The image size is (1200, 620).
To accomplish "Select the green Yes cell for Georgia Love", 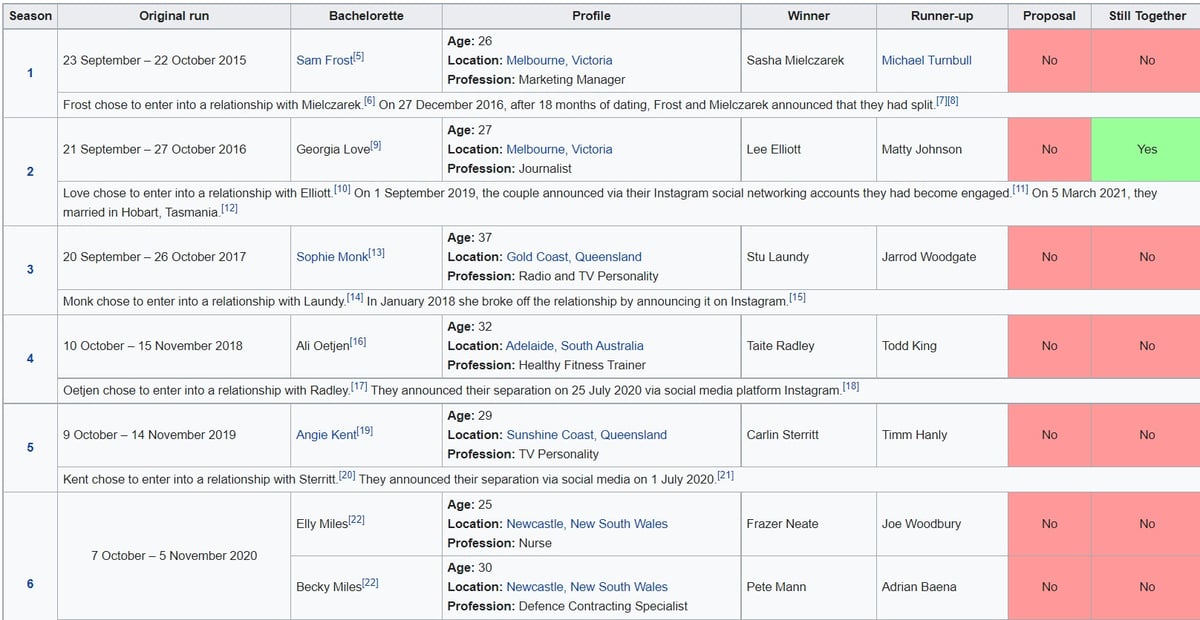I will (x=1147, y=149).
